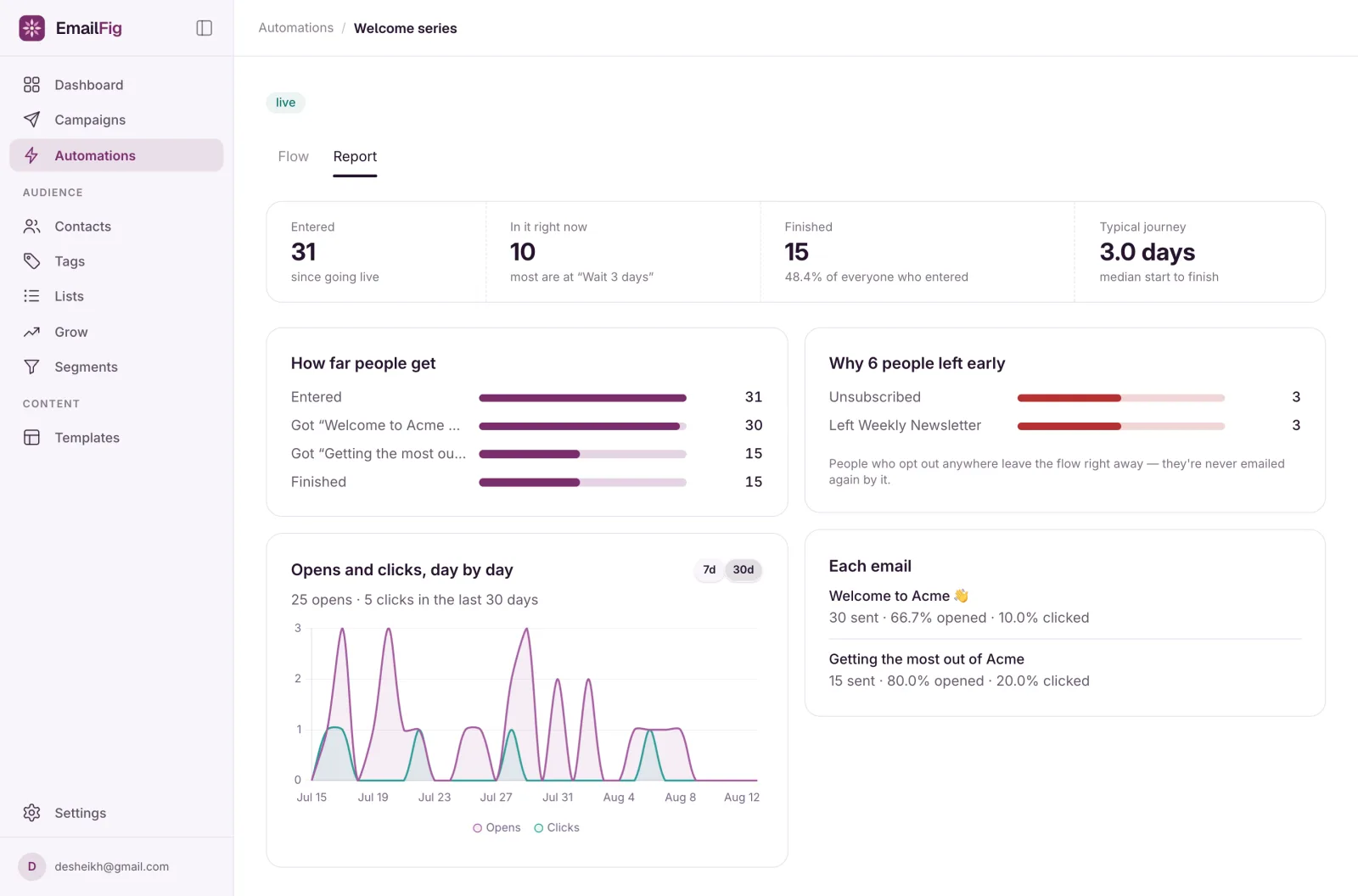Click the 30 sent · 66.7% opened stats line

959,618
